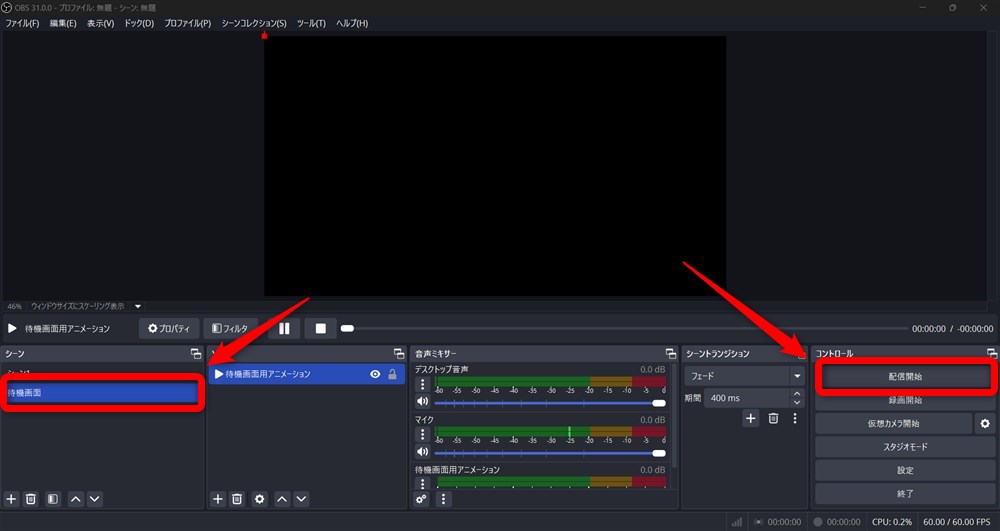The height and width of the screenshot is (531, 1000).
Task: Click the 400 ms duration field
Action: tap(747, 398)
